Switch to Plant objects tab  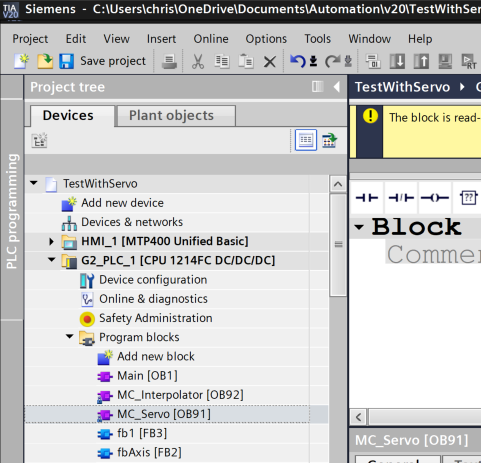pyautogui.click(x=176, y=115)
